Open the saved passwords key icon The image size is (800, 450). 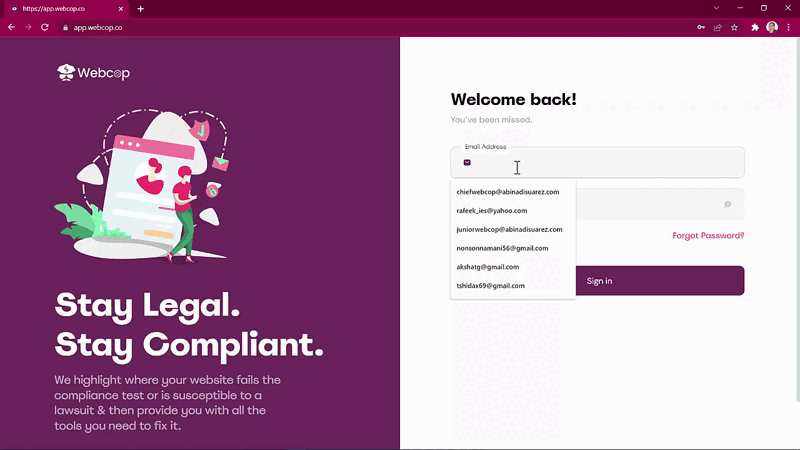701,28
